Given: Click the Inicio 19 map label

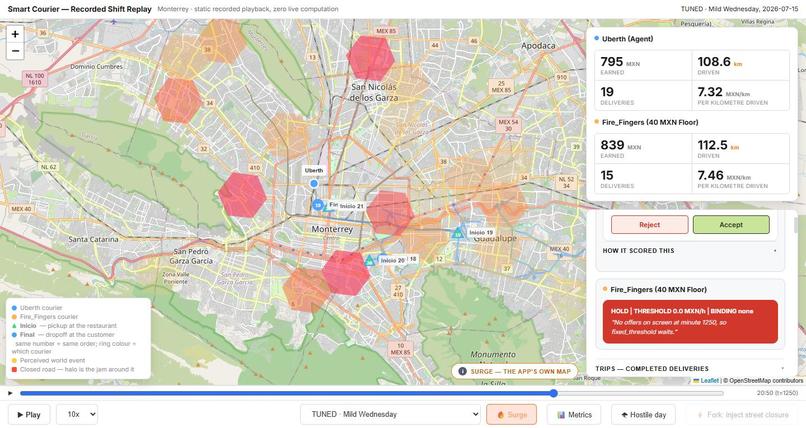Looking at the screenshot, I should coord(481,233).
